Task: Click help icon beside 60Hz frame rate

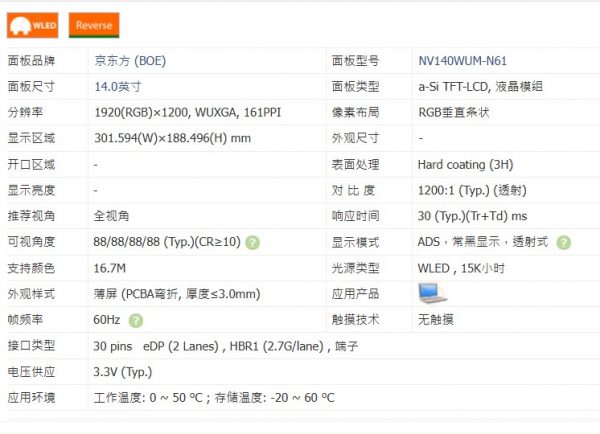Action: pos(135,320)
